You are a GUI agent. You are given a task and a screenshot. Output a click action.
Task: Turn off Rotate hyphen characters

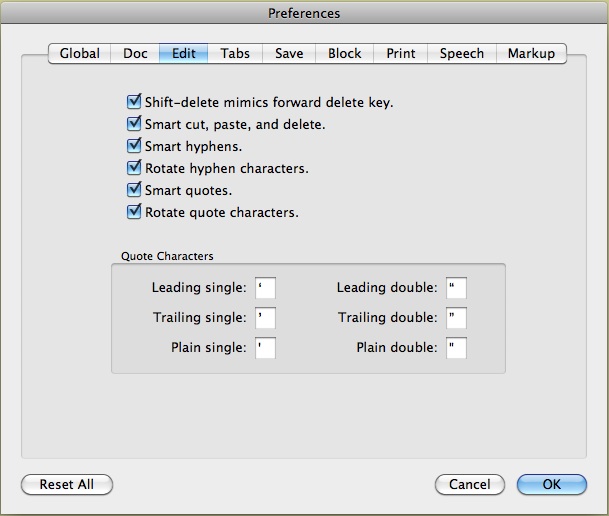(x=134, y=168)
